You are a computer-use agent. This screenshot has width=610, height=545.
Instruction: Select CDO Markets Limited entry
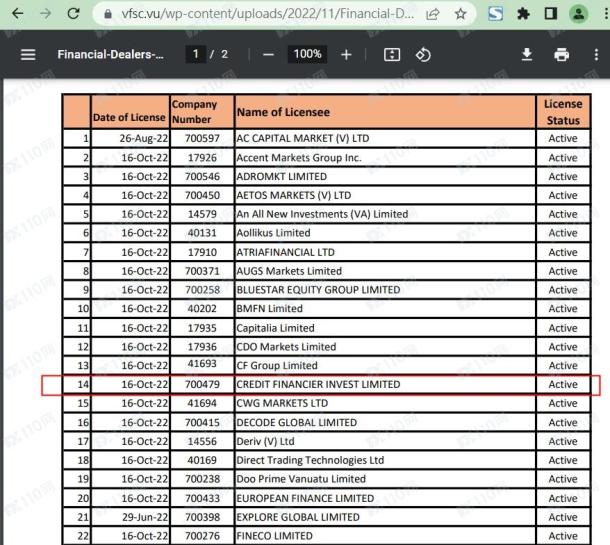[x=286, y=347]
